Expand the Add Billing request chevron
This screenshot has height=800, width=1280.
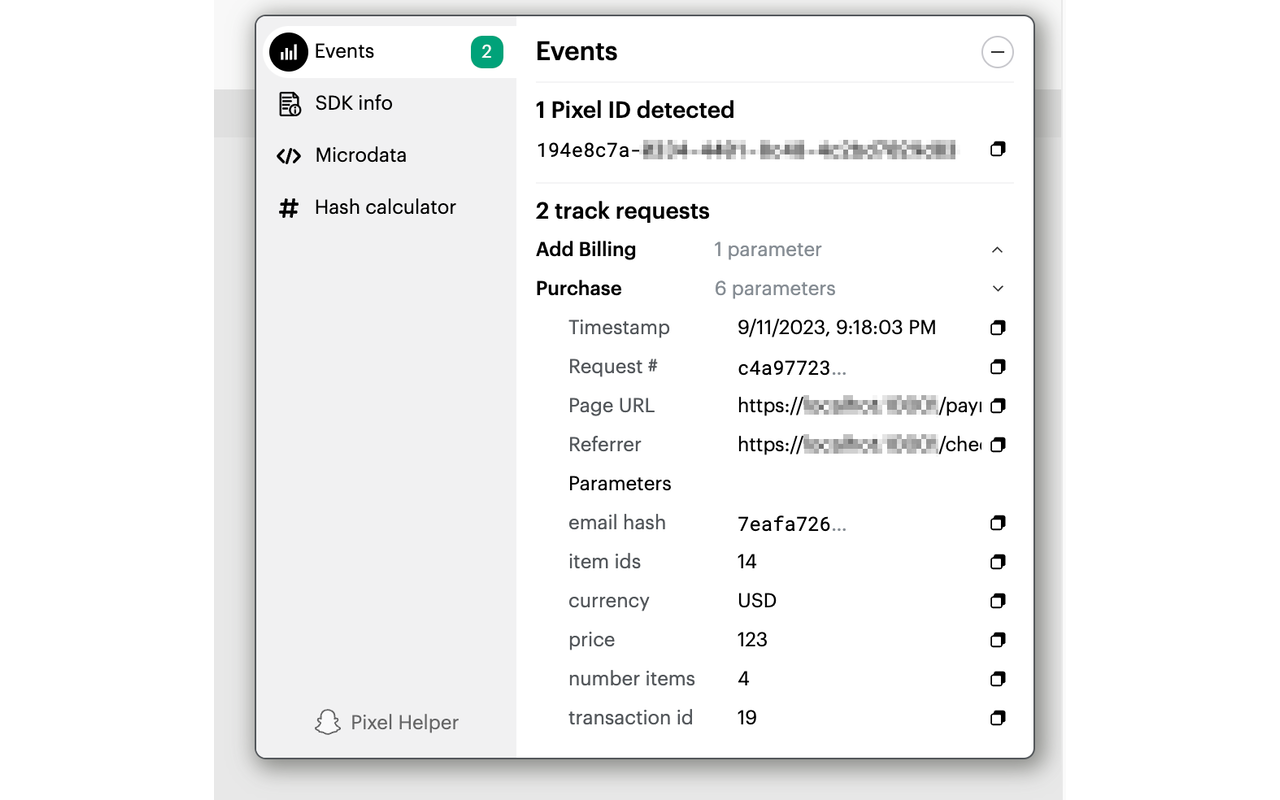pyautogui.click(x=997, y=250)
